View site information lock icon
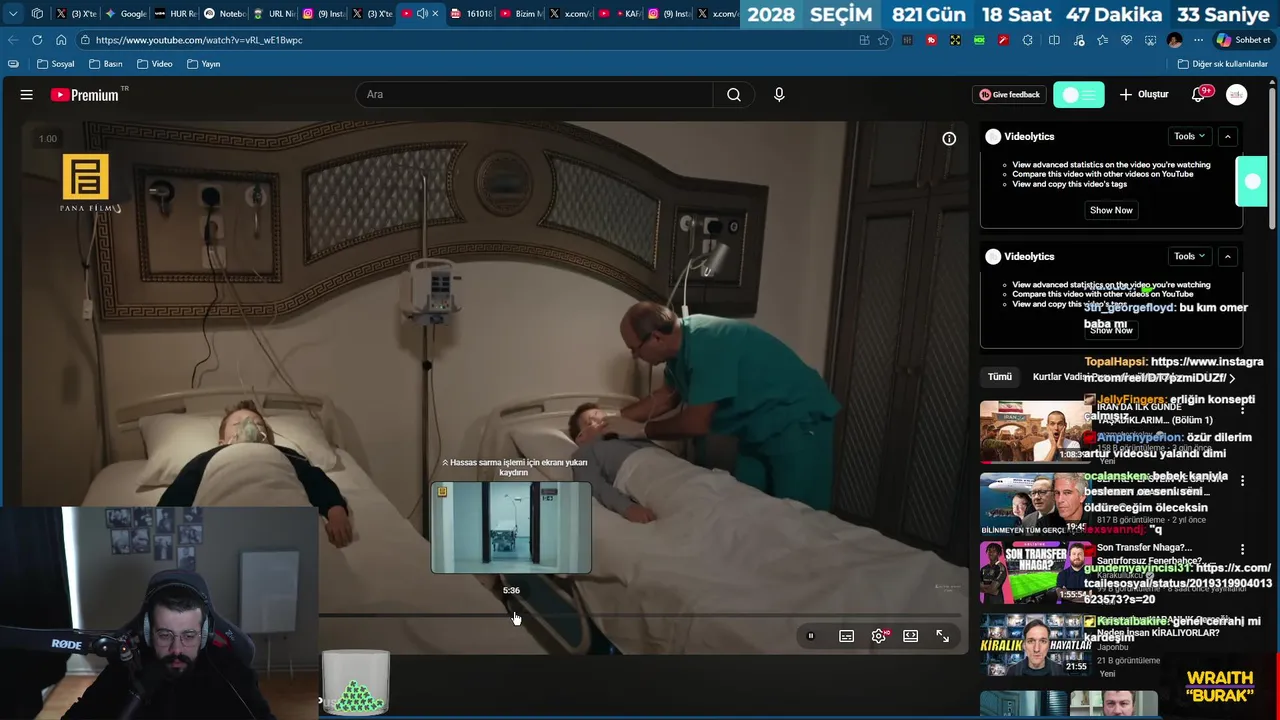 87,40
